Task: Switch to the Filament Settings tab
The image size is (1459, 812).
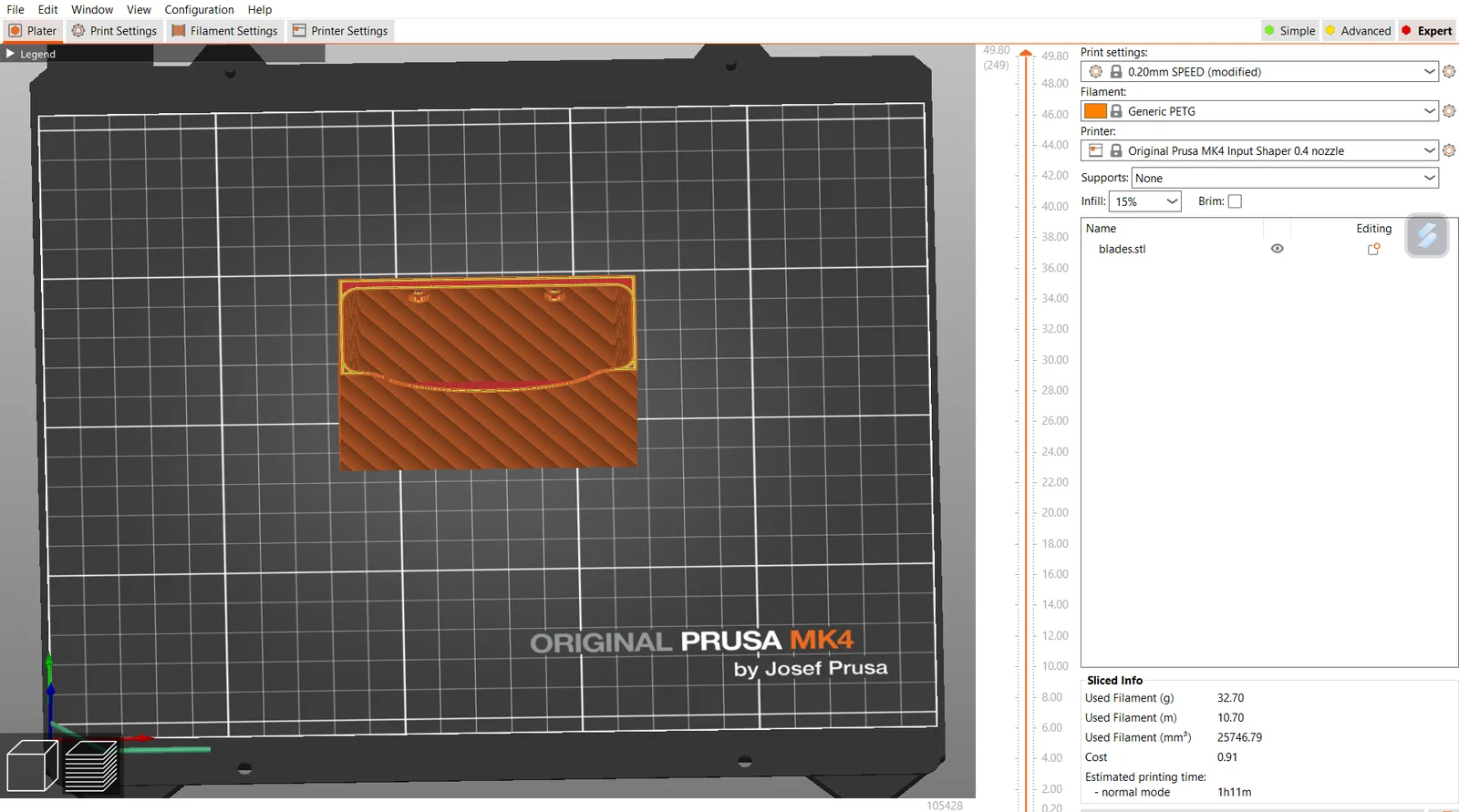Action: 224,31
